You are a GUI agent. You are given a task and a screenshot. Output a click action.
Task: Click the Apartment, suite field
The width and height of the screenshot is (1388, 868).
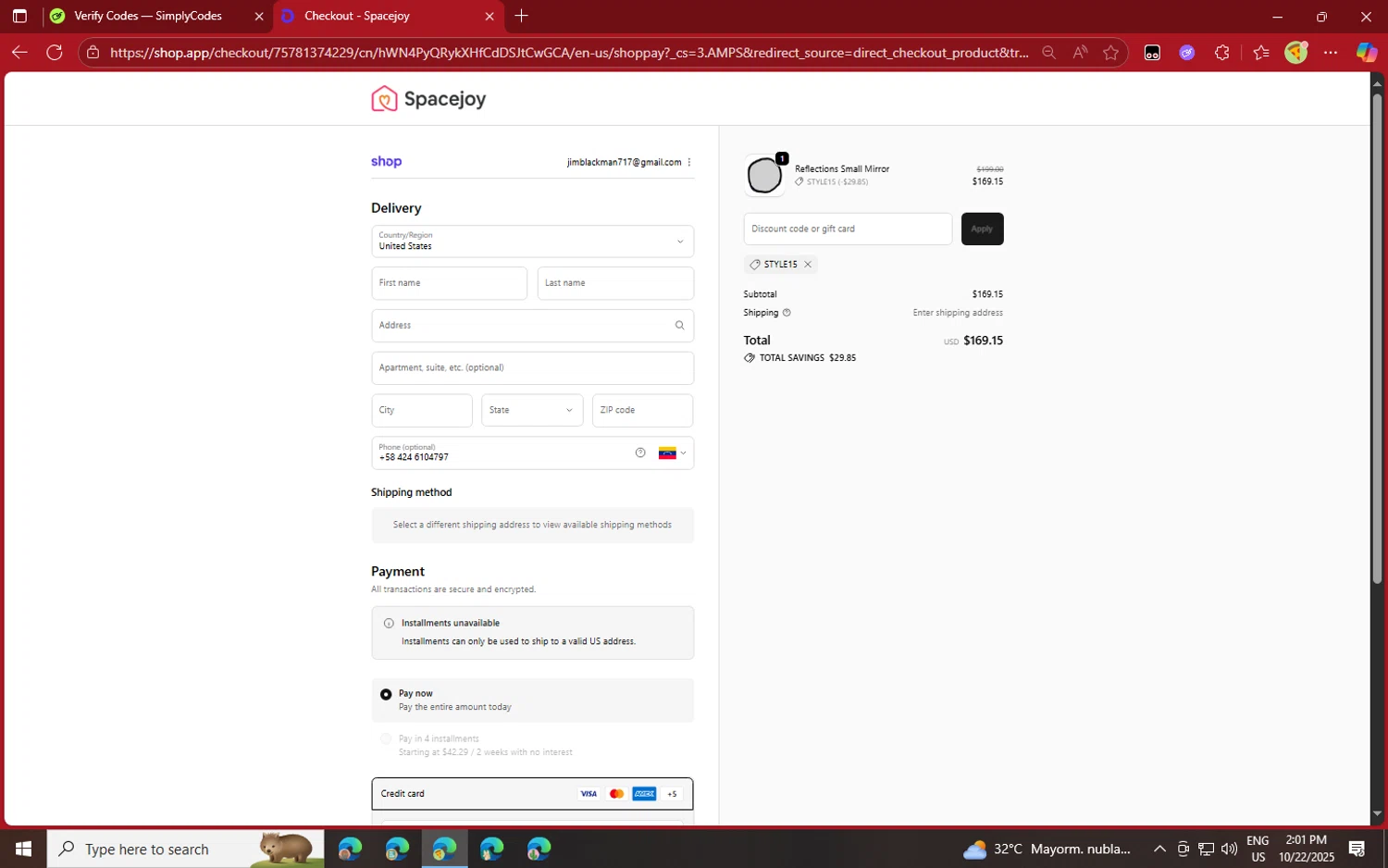532,368
